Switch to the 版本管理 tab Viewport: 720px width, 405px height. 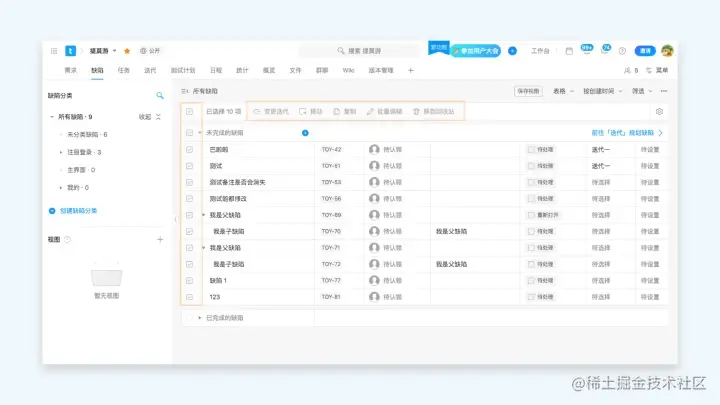click(x=381, y=70)
